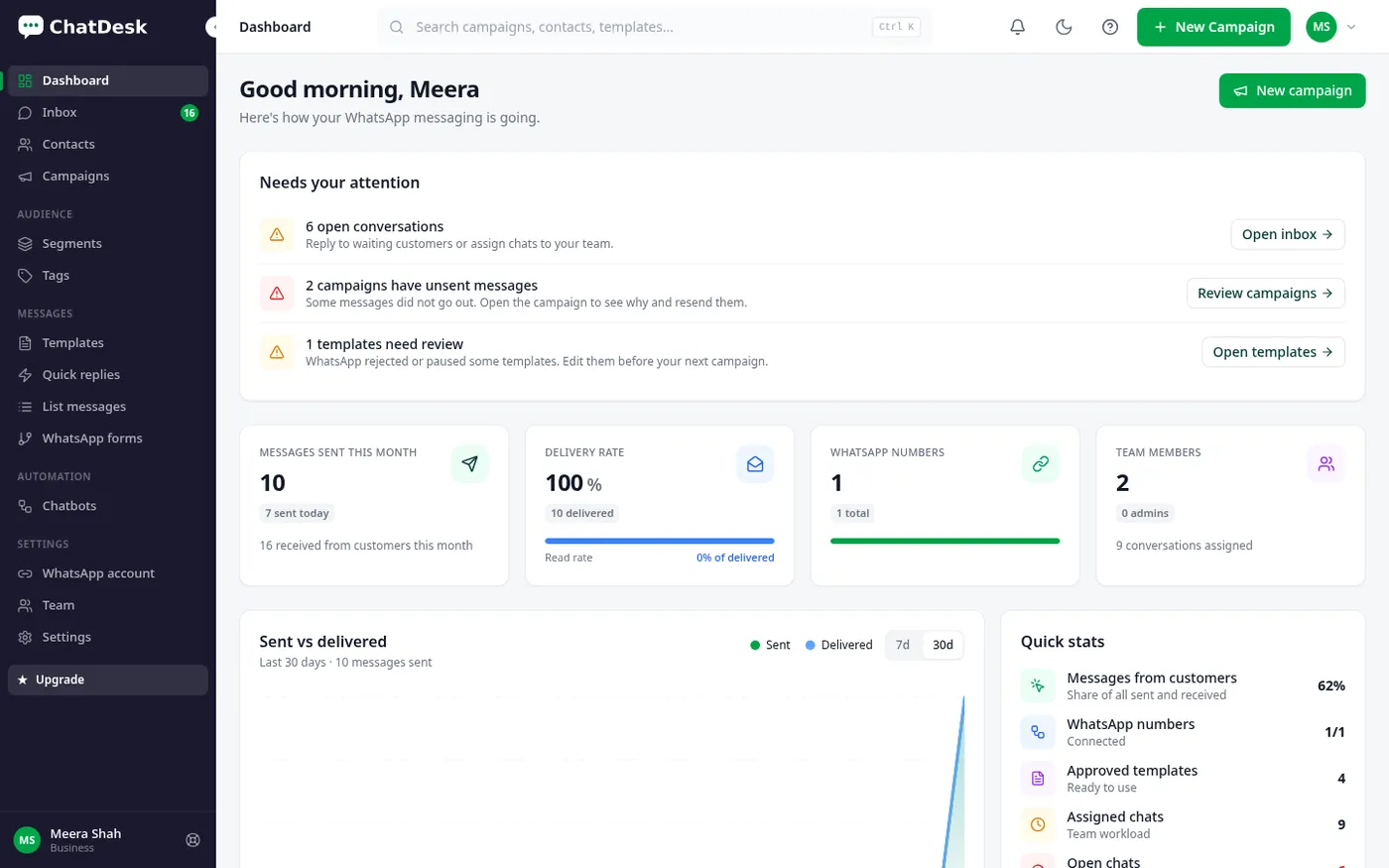Viewport: 1389px width, 868px height.
Task: Click the ChatDesk logo icon
Action: pyautogui.click(x=31, y=27)
